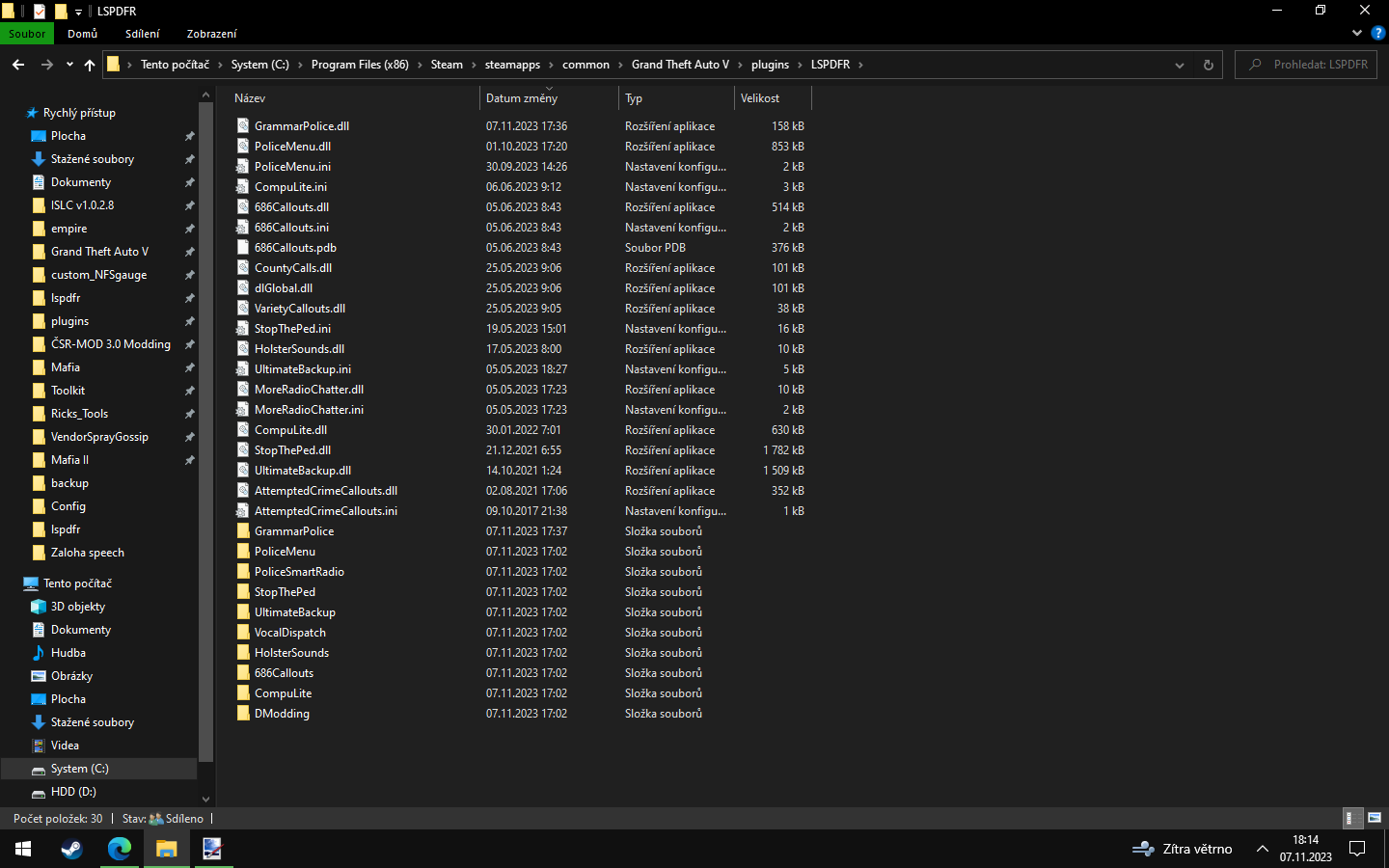1389x868 pixels.
Task: Select the DModding folder icon
Action: (244, 714)
